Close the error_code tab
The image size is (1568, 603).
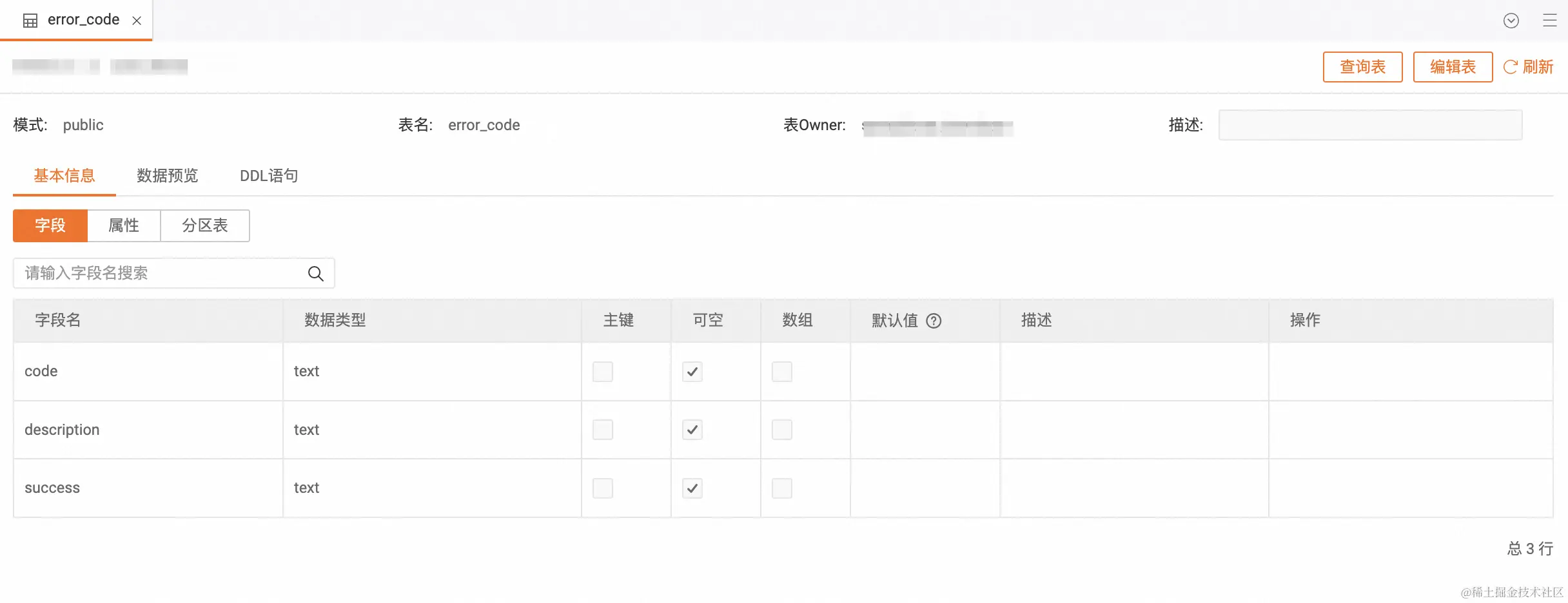[x=137, y=21]
